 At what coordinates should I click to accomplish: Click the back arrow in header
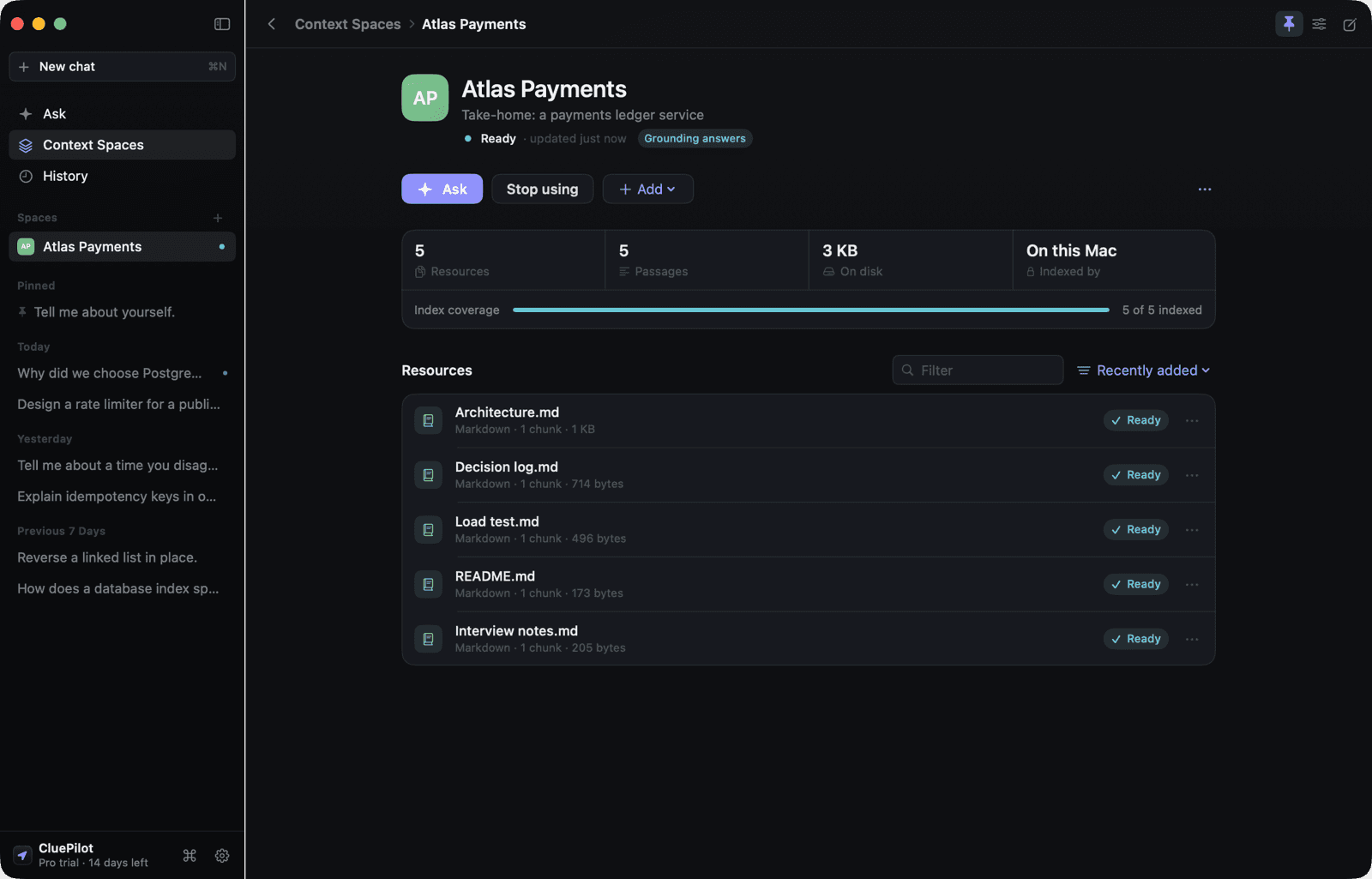tap(271, 24)
